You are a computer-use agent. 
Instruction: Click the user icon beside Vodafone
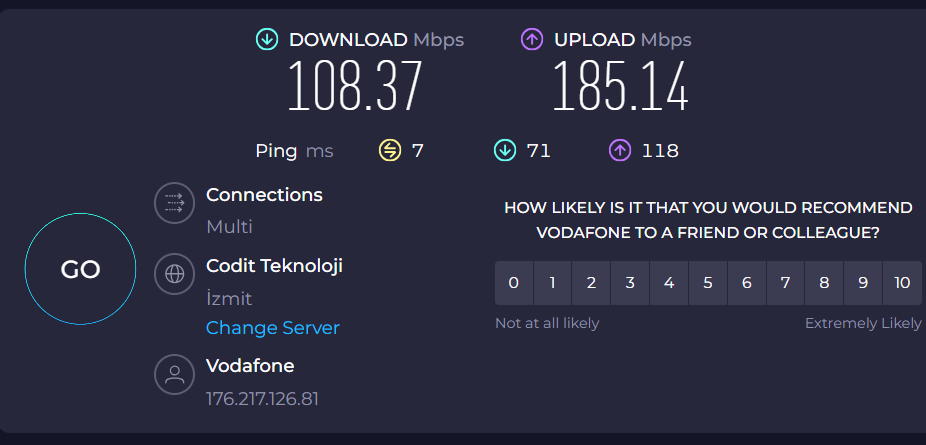(x=174, y=374)
